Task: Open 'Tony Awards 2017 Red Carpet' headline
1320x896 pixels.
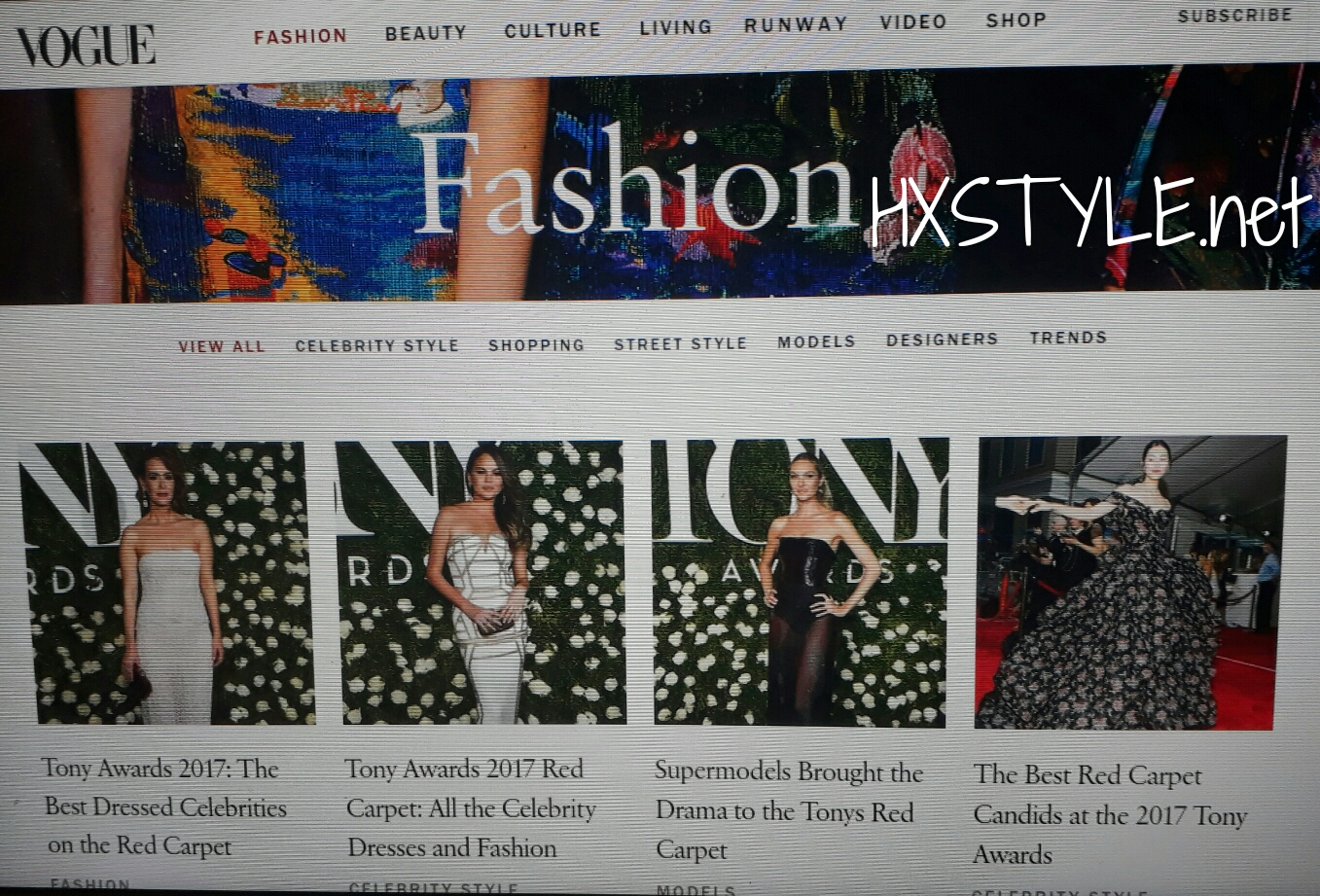Action: pyautogui.click(x=470, y=808)
